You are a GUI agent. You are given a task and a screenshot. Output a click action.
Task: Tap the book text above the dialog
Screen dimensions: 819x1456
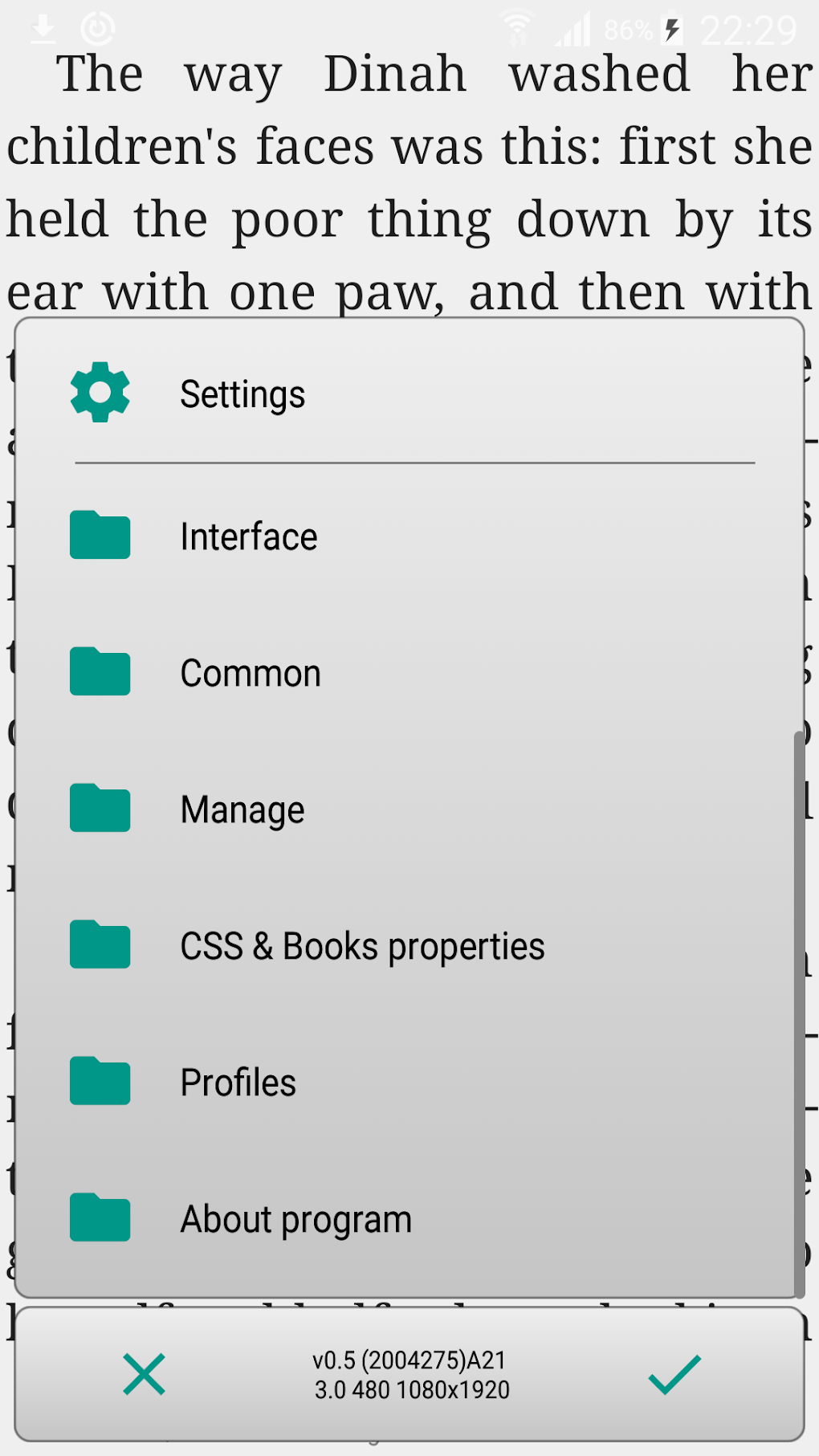tap(409, 182)
